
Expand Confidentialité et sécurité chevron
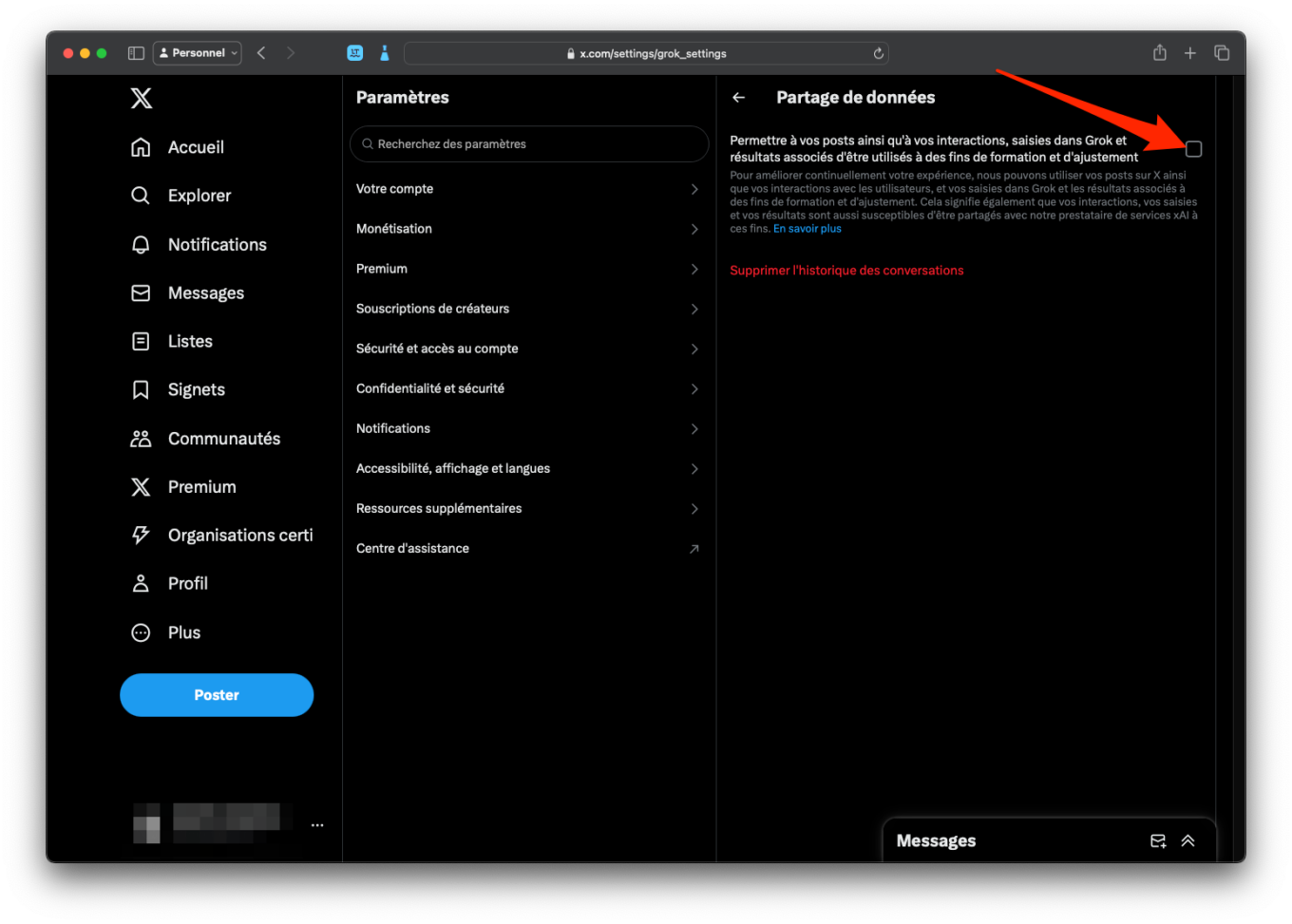[x=694, y=388]
